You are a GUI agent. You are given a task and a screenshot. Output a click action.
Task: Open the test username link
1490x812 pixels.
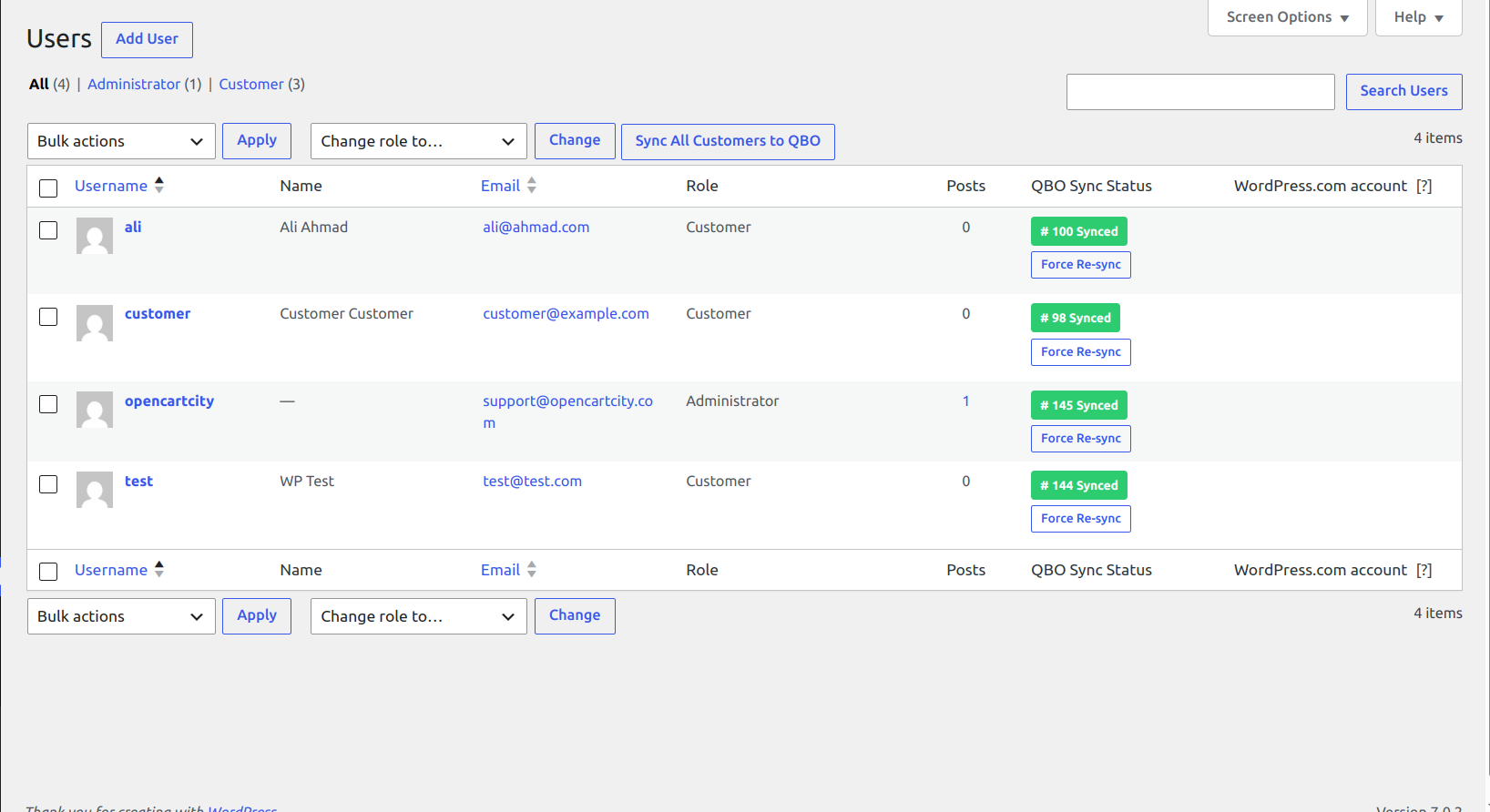pos(138,481)
